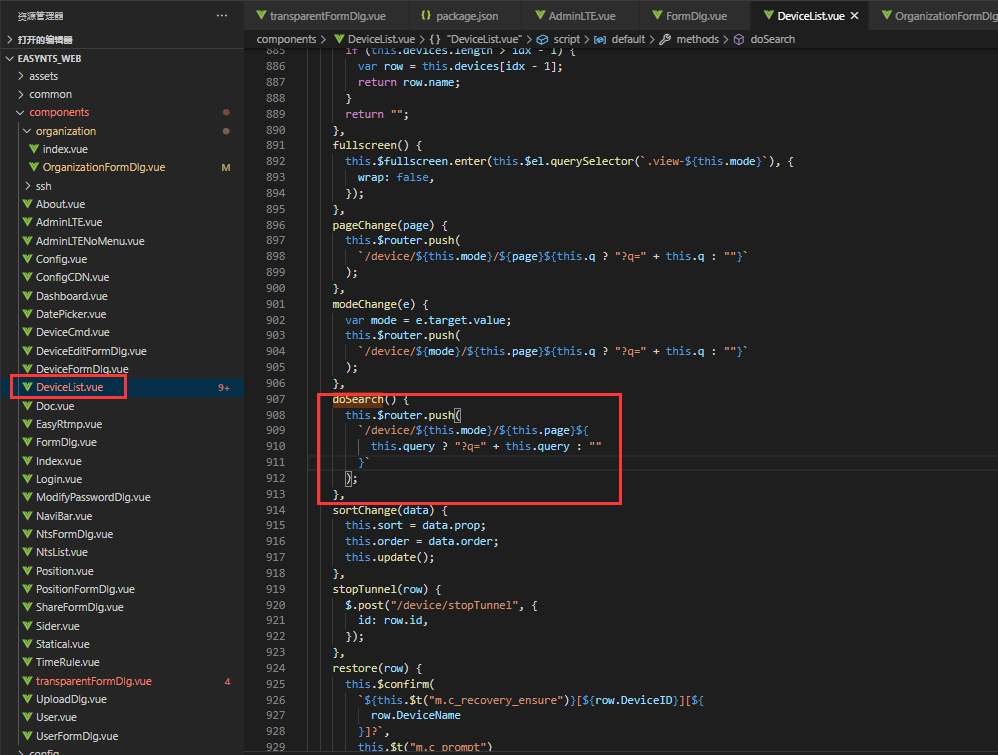Screen dimensions: 998x755
Task: Click the Vue icon beside UploadDlg.vue
Action: pyautogui.click(x=27, y=699)
